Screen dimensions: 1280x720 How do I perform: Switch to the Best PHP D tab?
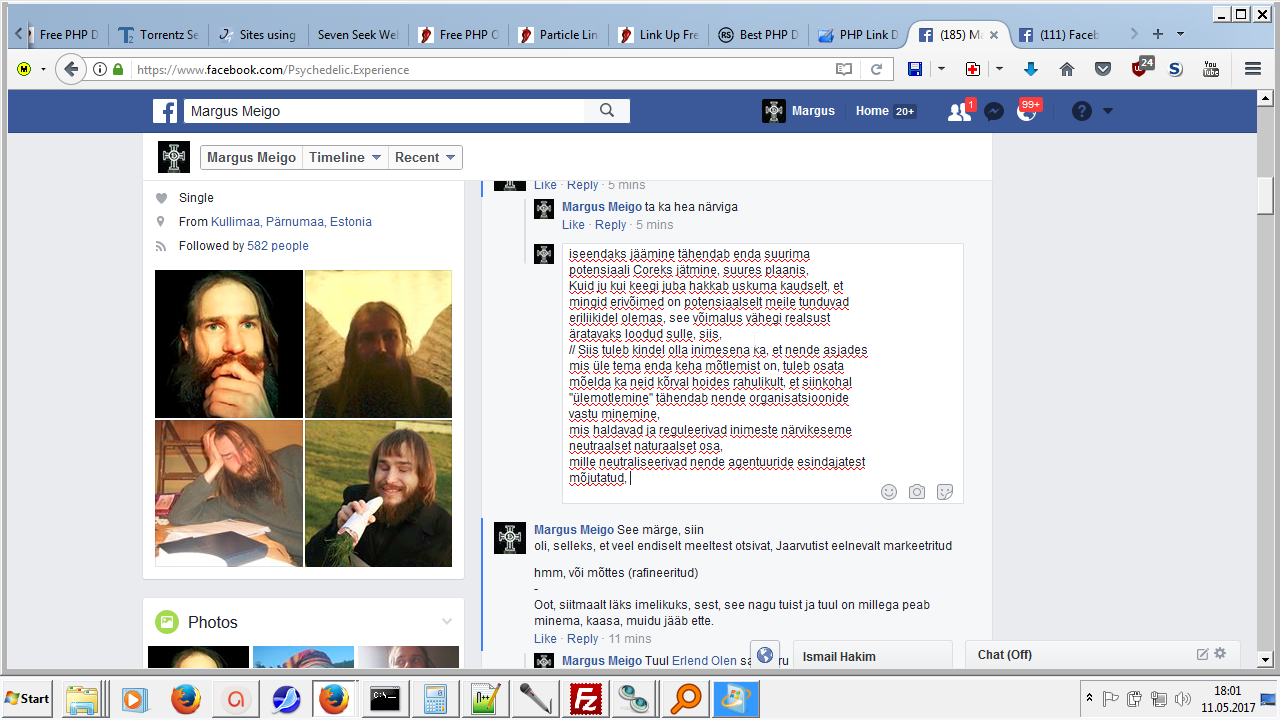(758, 35)
